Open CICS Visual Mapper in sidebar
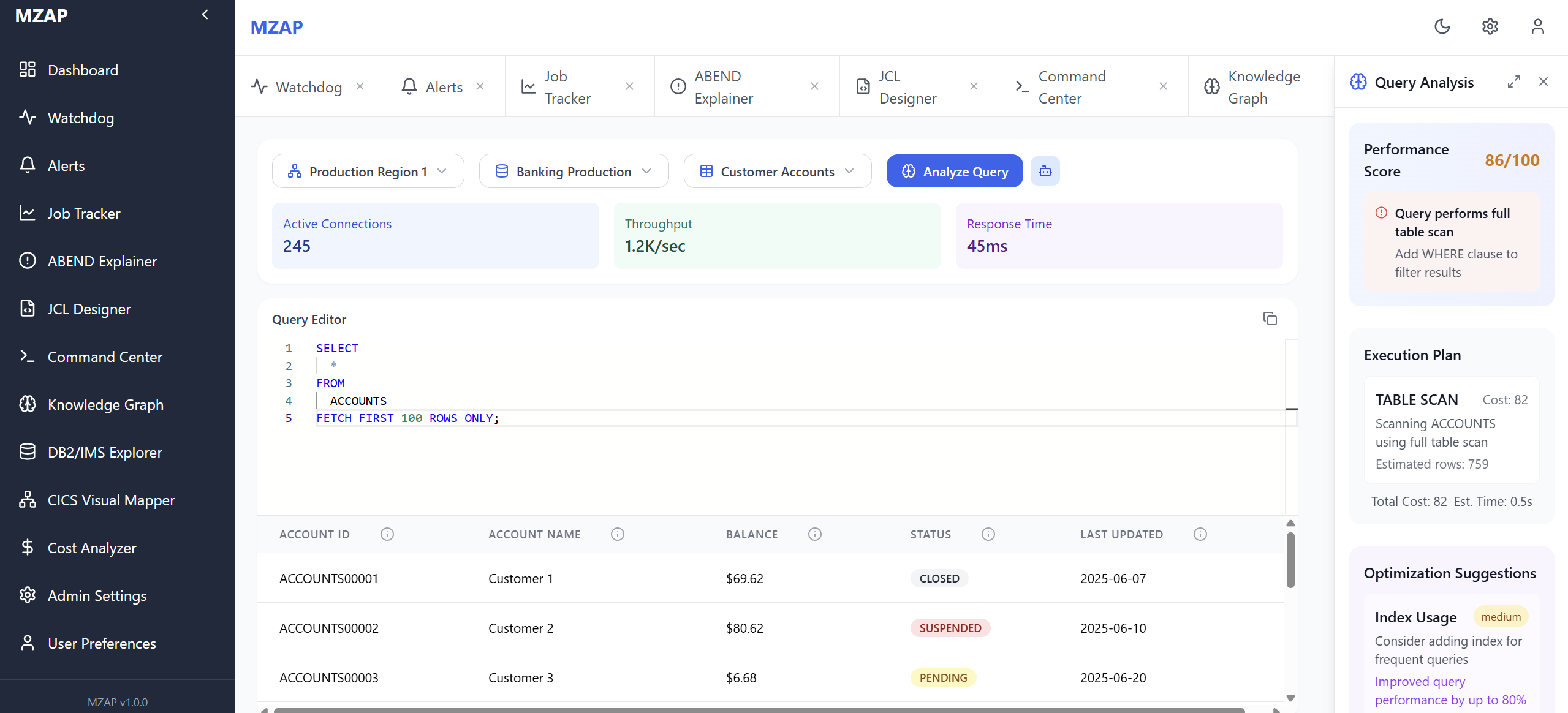Viewport: 1568px width, 713px height. pyautogui.click(x=111, y=500)
